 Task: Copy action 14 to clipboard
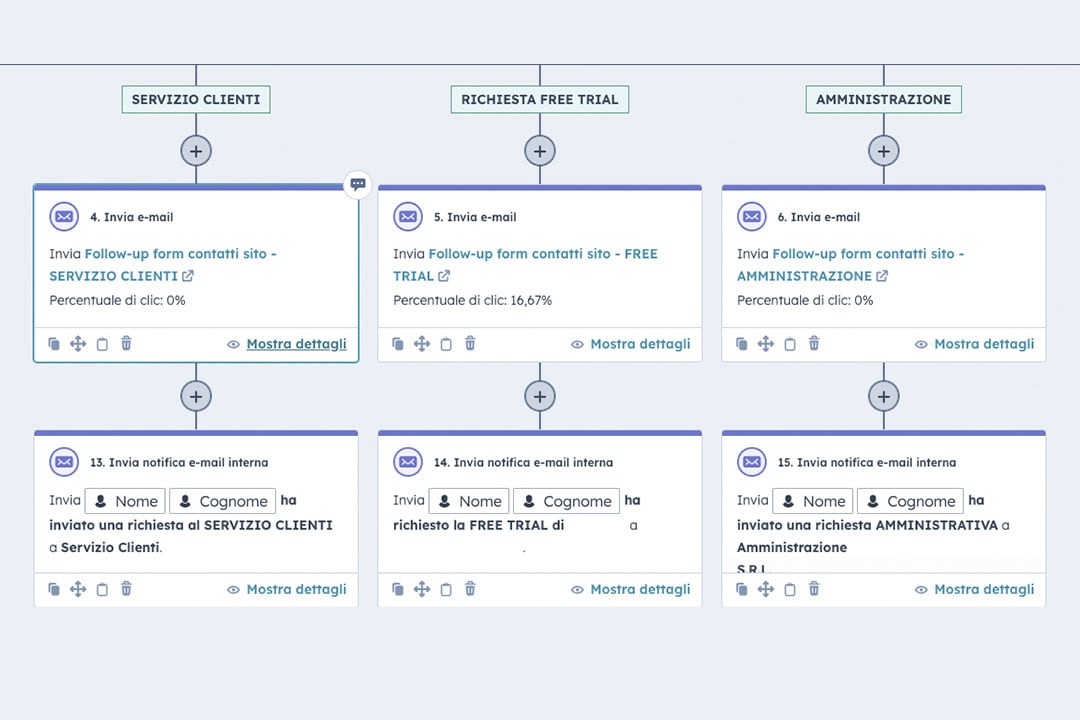pyautogui.click(x=446, y=589)
